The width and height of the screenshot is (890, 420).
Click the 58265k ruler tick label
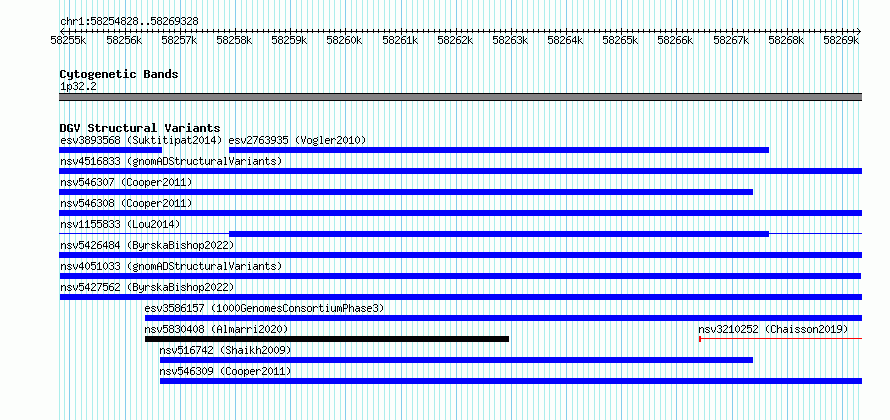pyautogui.click(x=620, y=40)
